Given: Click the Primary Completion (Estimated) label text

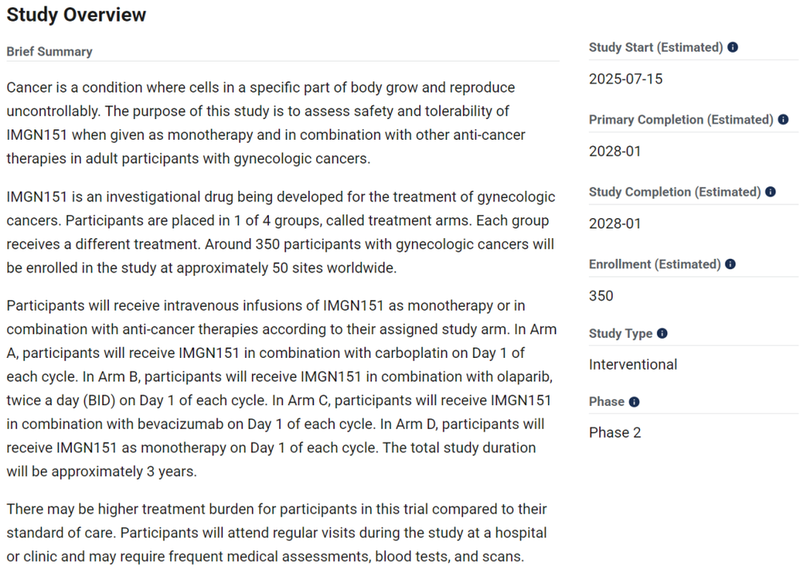Looking at the screenshot, I should pos(681,119).
